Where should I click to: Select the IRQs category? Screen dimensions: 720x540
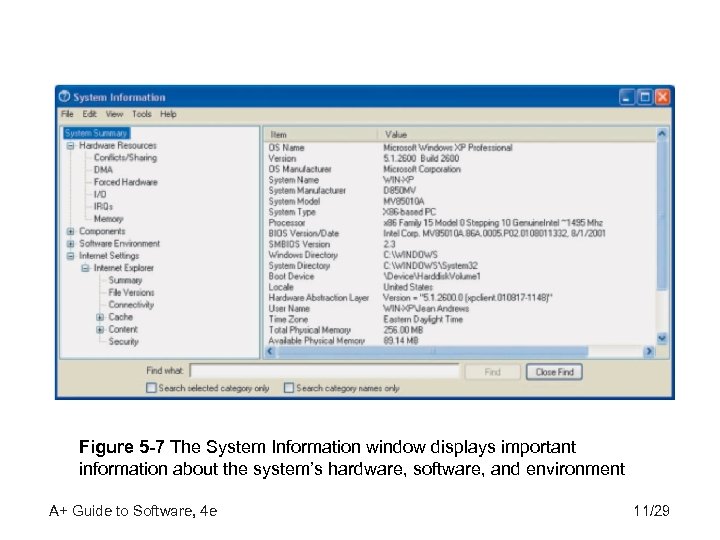coord(103,207)
